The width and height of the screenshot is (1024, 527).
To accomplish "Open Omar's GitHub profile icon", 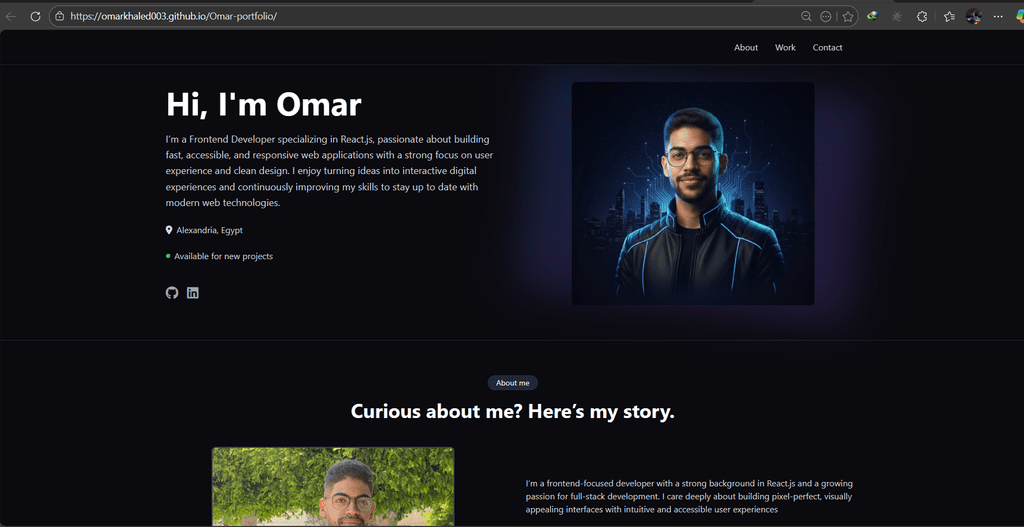I will [x=172, y=293].
